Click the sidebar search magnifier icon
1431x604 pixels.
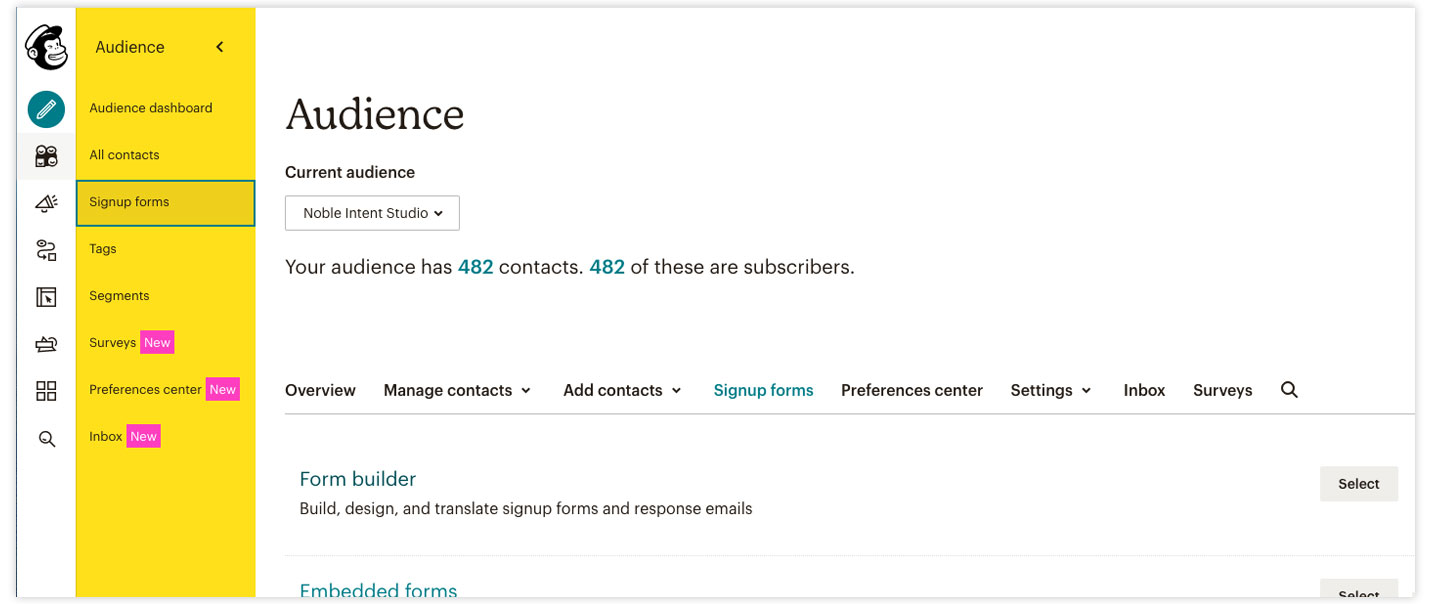pyautogui.click(x=46, y=439)
